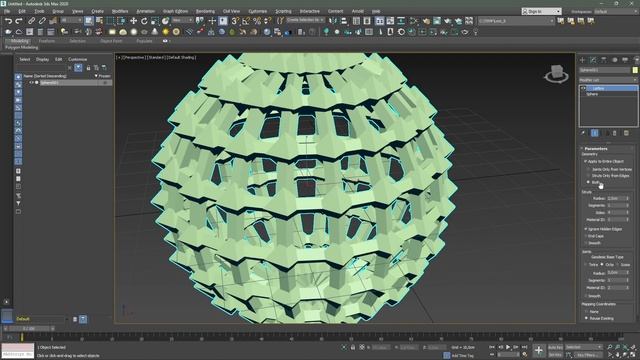Viewport: 640px width, 360px height.
Task: Open the Sign In dropdown
Action: [541, 11]
